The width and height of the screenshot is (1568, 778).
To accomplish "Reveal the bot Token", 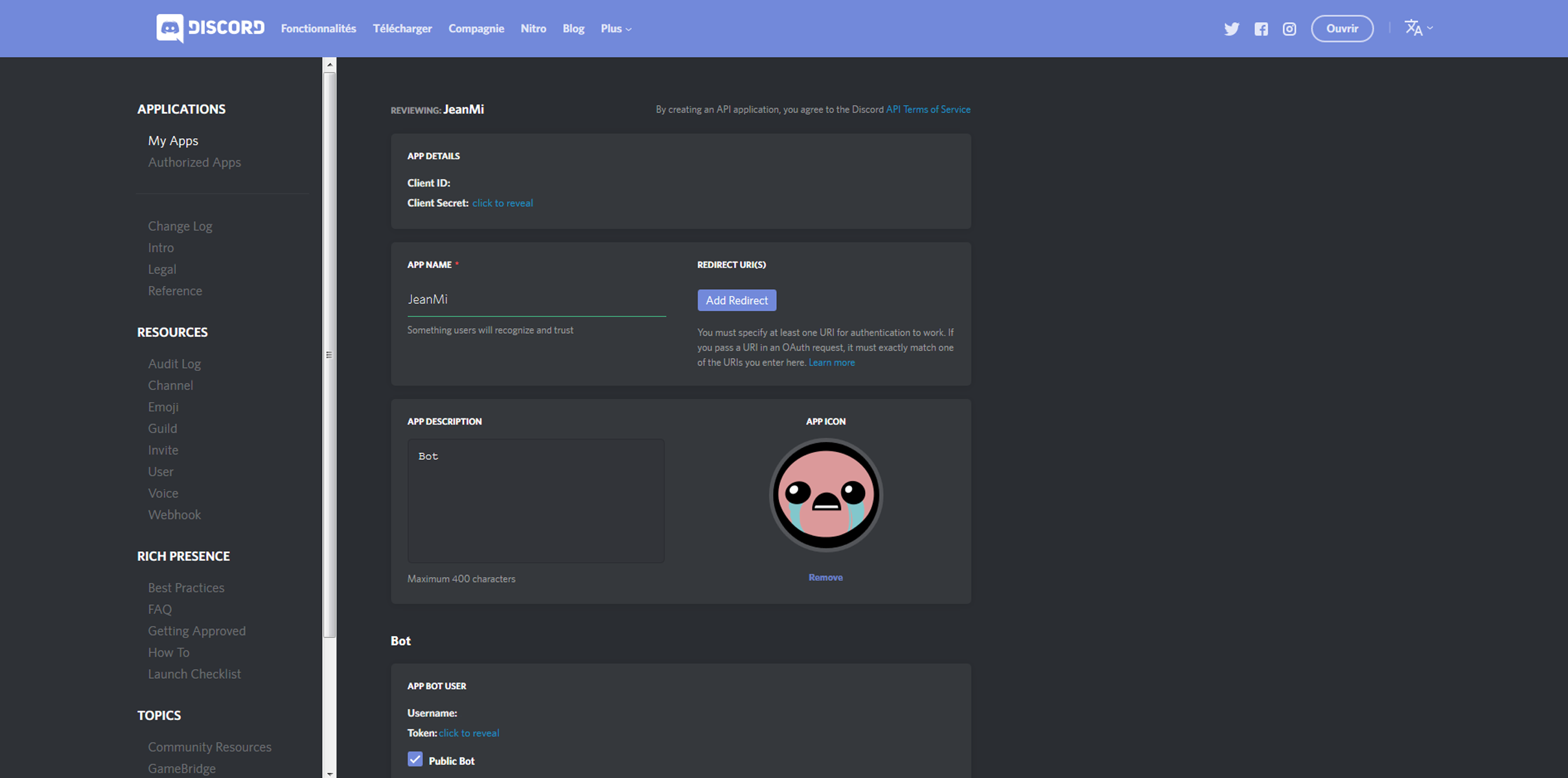I will (468, 733).
